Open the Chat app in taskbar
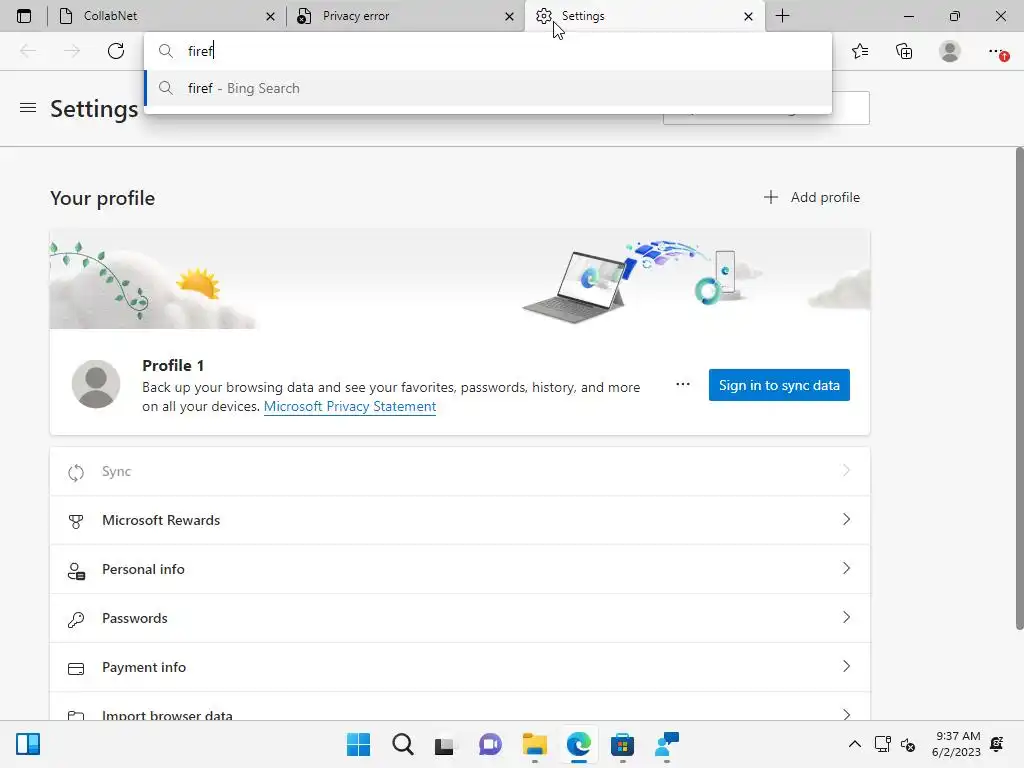The height and width of the screenshot is (768, 1024). tap(490, 744)
